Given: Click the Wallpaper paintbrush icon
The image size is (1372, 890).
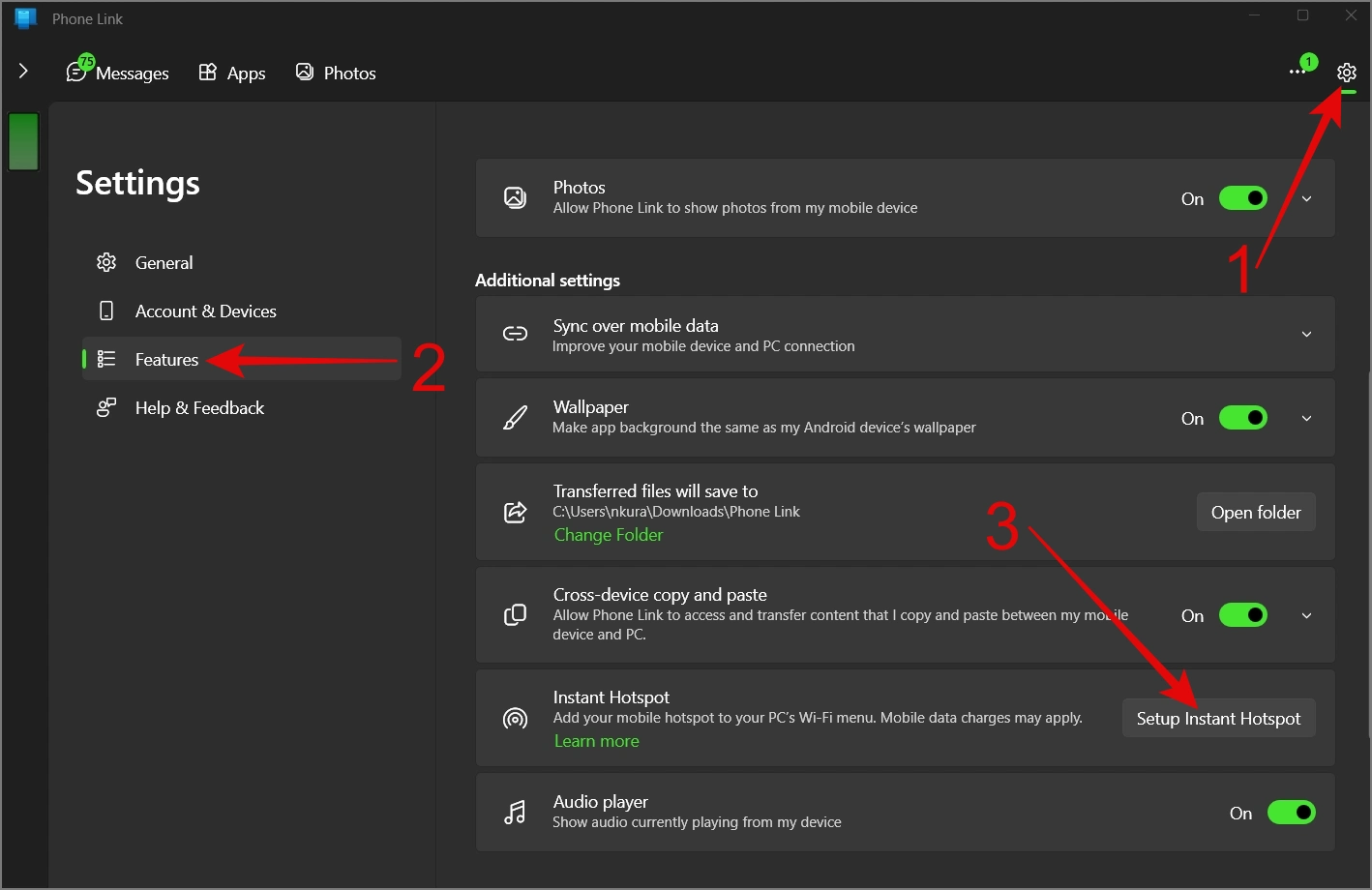Looking at the screenshot, I should 516,418.
